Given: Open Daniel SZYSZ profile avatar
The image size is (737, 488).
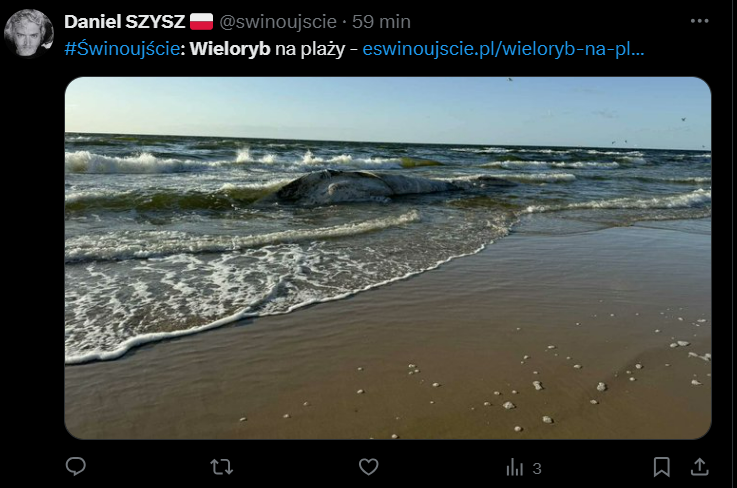Looking at the screenshot, I should pos(29,33).
